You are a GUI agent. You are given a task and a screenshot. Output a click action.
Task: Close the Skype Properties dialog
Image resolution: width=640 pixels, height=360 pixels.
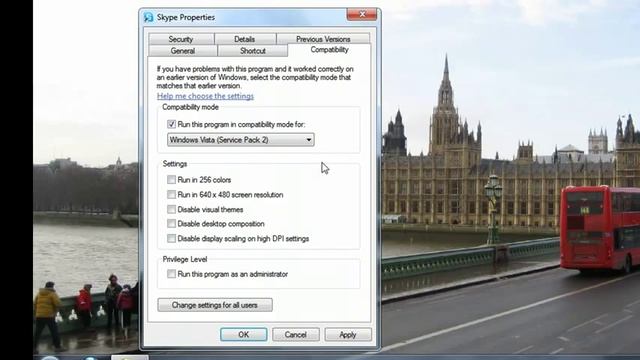point(362,14)
